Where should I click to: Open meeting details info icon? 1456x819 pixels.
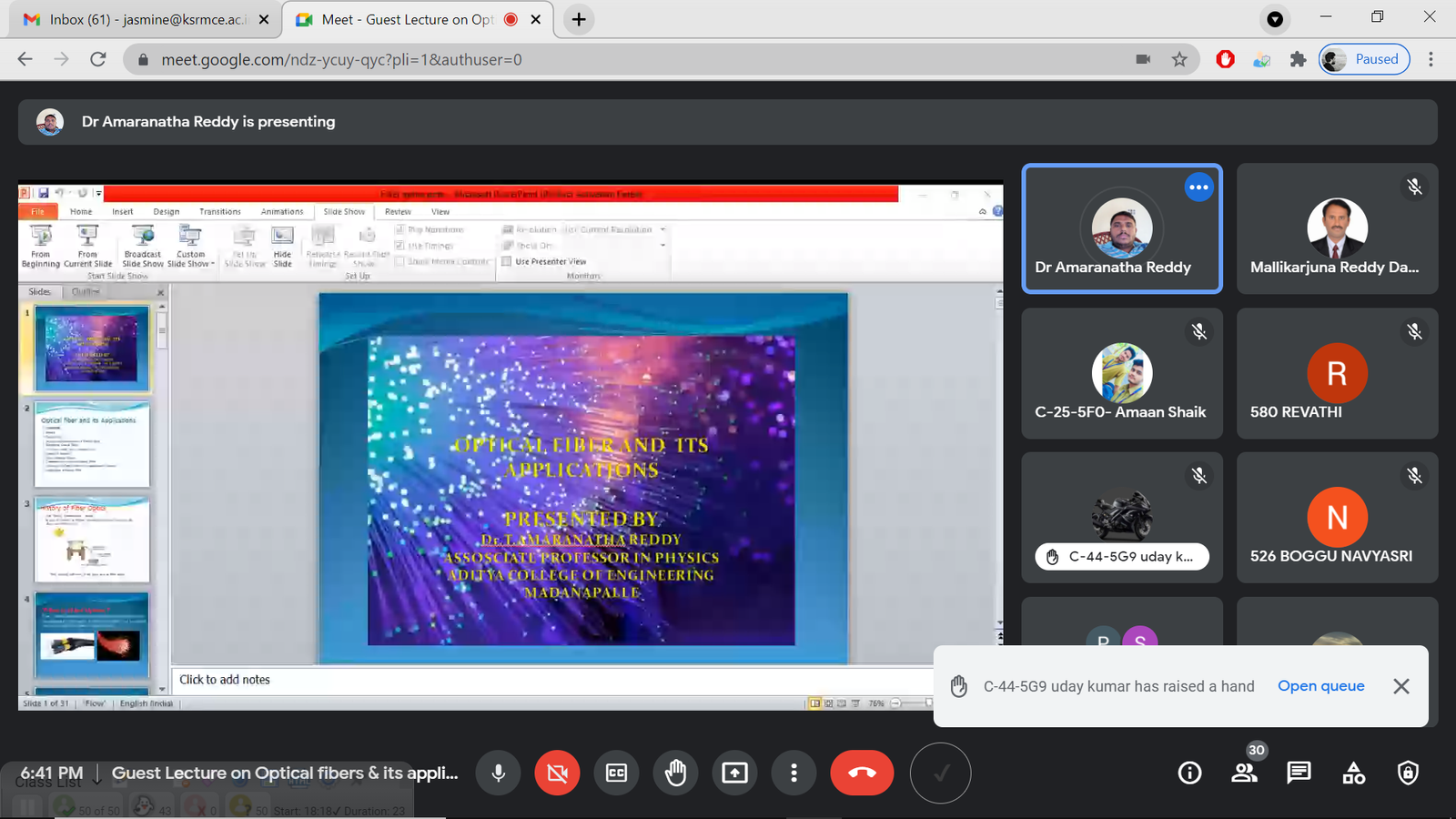coord(1189,773)
